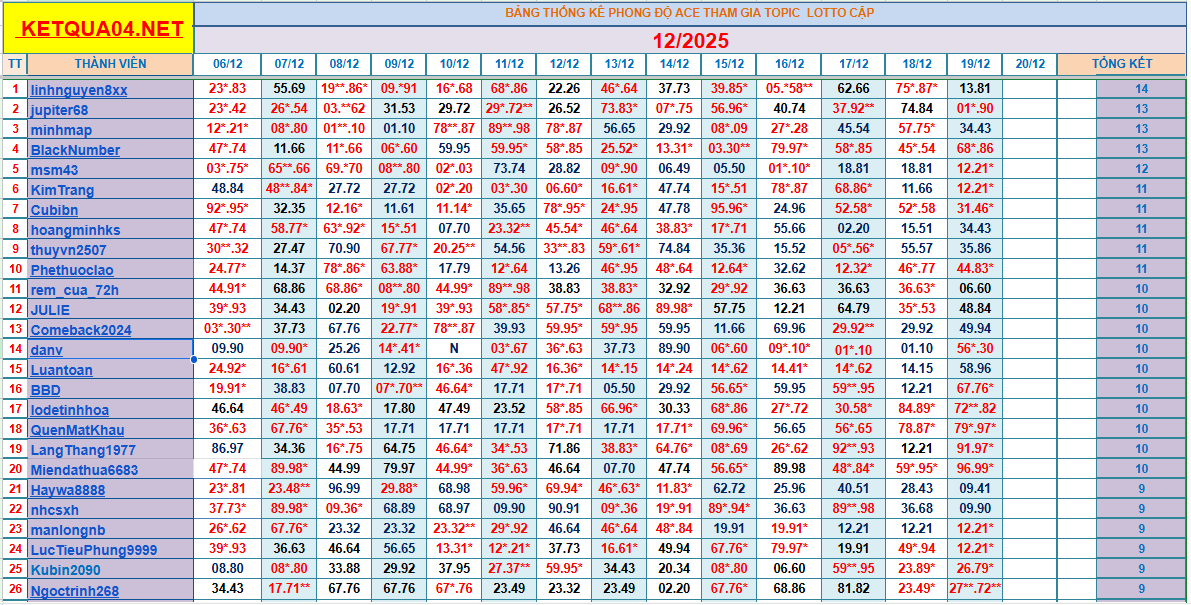Click LangThang1977 member link
Image resolution: width=1191 pixels, height=605 pixels.
[83, 450]
